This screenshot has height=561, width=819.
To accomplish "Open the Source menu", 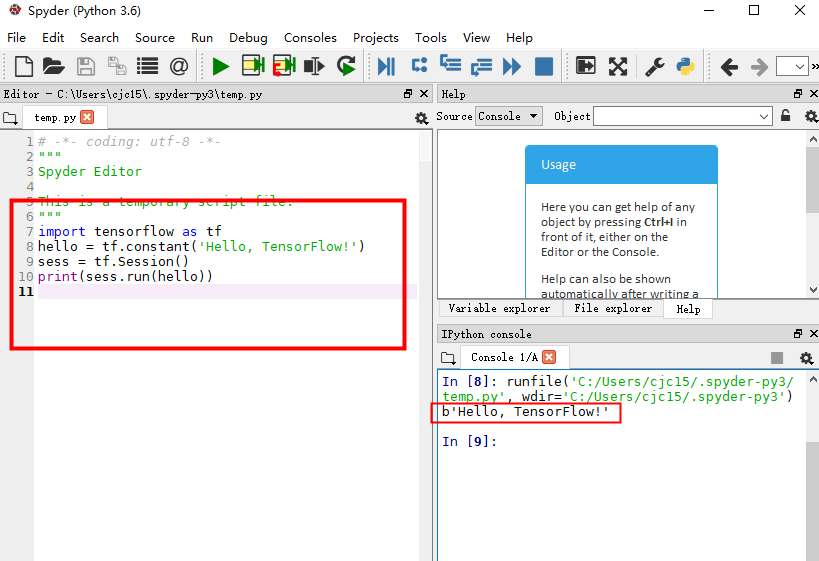I will [155, 38].
